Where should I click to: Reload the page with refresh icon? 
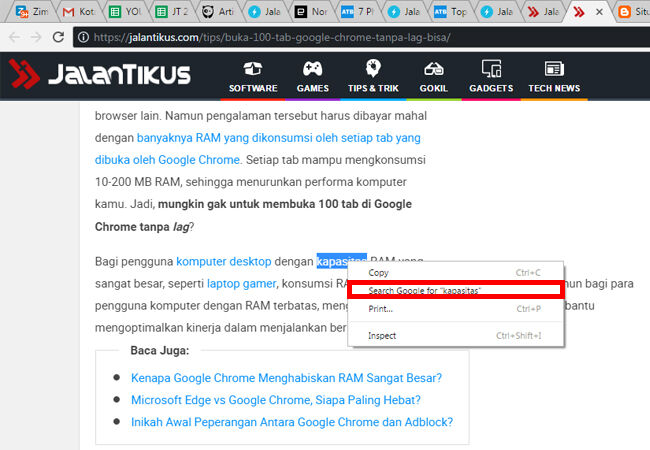coord(58,37)
